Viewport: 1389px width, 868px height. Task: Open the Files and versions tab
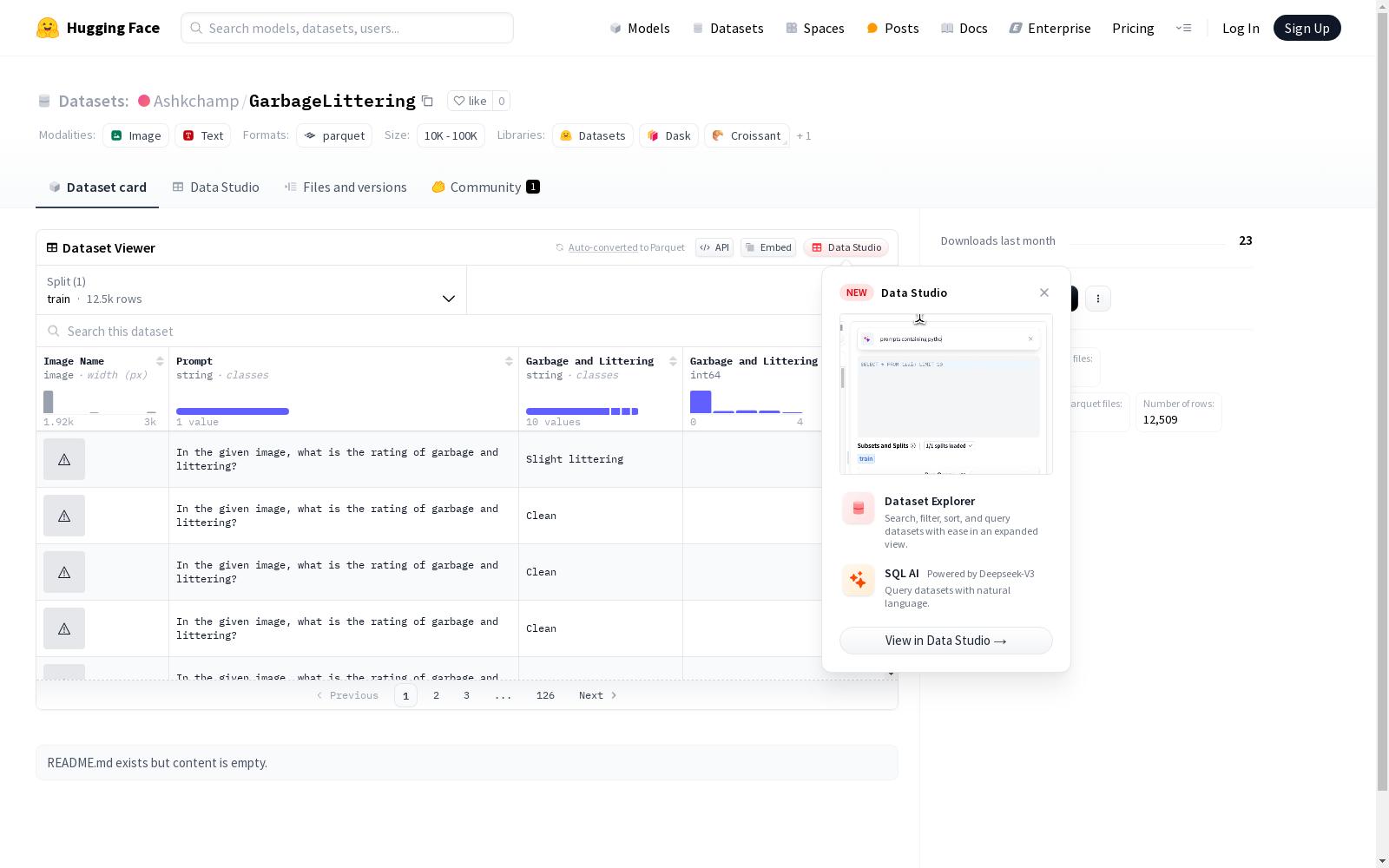coord(346,187)
